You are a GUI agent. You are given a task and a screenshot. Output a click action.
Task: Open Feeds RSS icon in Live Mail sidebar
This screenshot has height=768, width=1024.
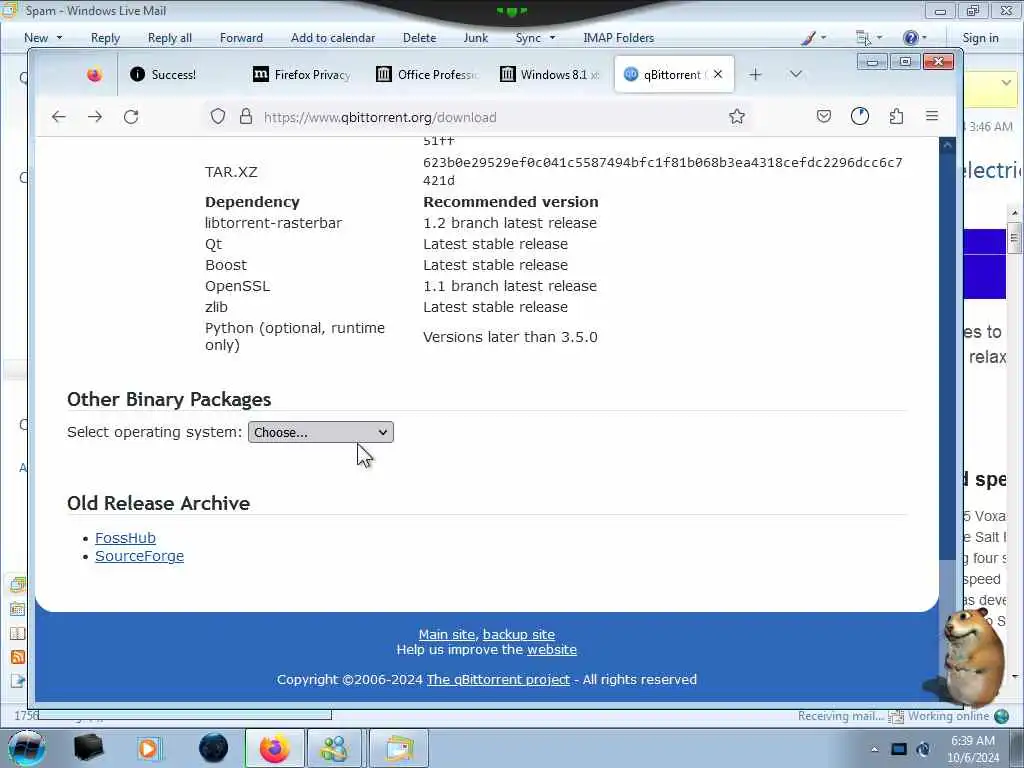[x=18, y=657]
